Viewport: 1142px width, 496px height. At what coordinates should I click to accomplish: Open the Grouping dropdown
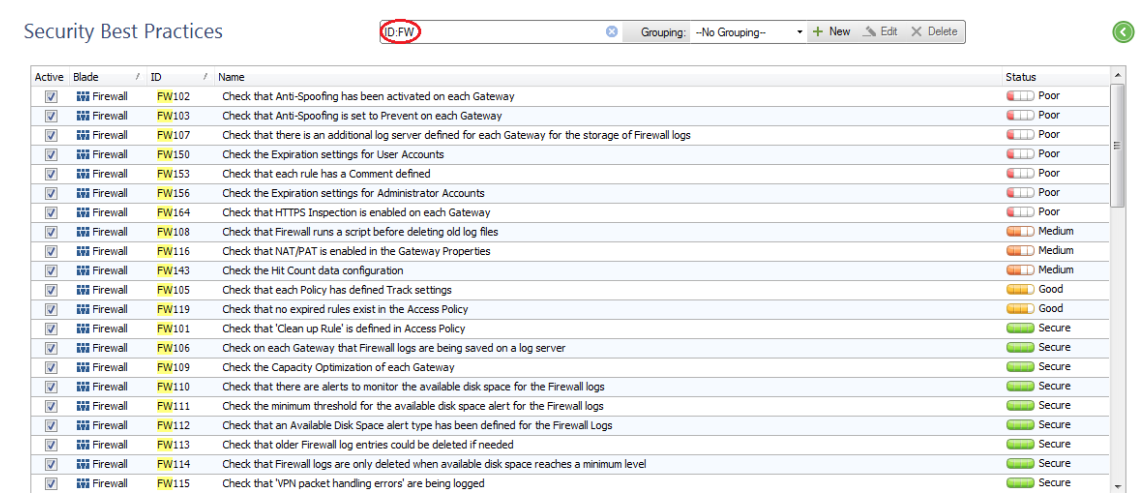[x=750, y=32]
